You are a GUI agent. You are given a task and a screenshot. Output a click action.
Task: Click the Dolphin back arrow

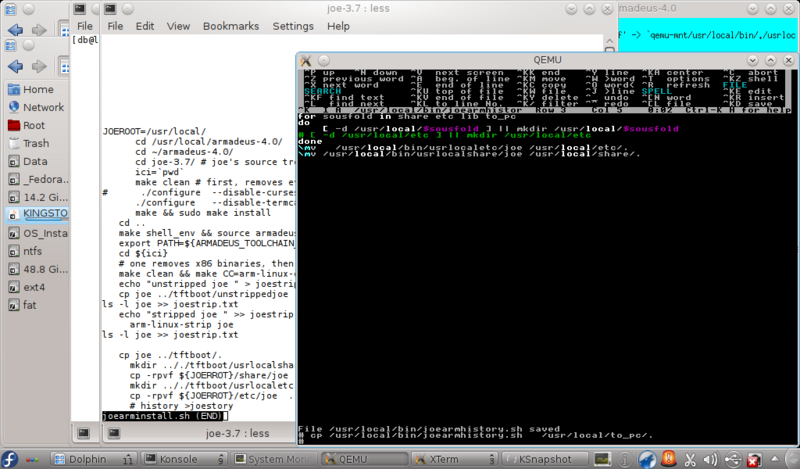(14, 30)
